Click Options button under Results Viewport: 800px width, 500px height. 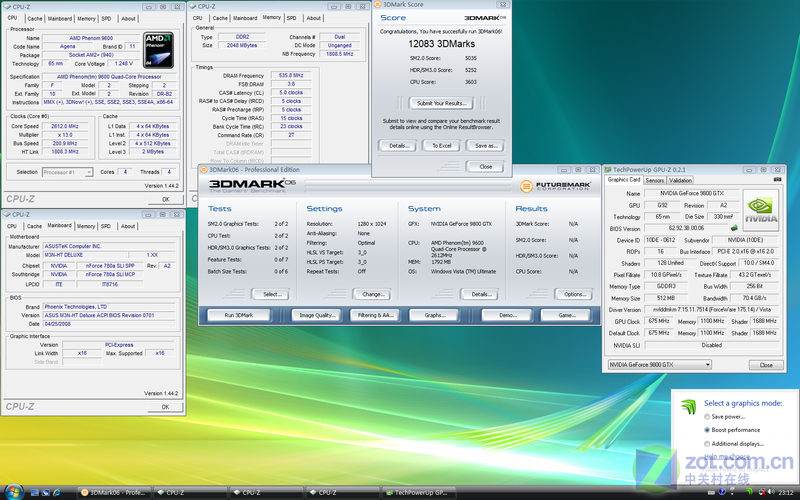(x=574, y=294)
